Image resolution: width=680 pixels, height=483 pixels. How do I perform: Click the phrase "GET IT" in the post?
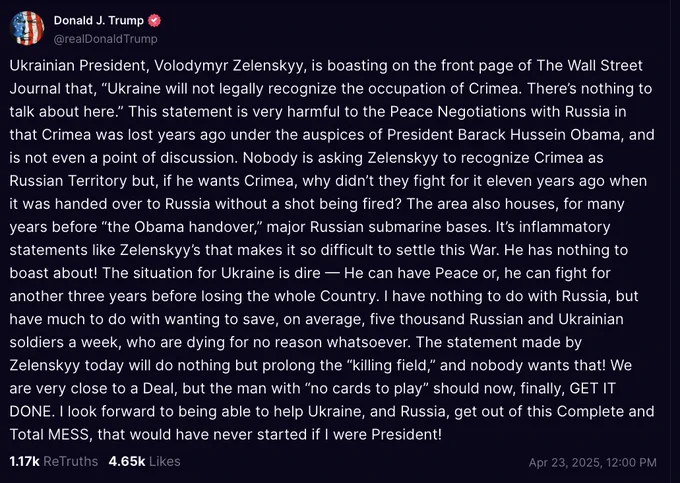[x=592, y=388]
